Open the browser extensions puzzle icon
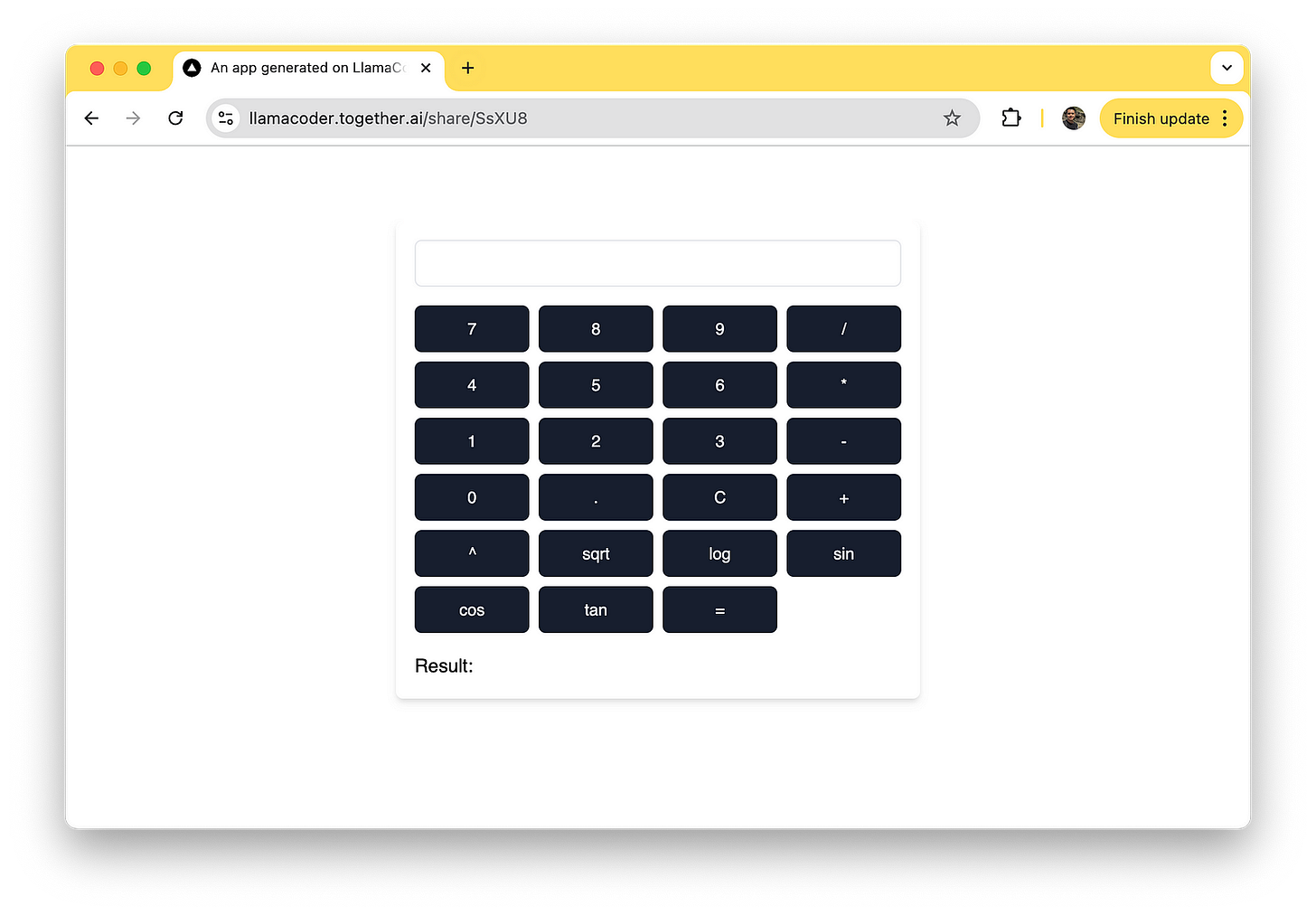This screenshot has width=1316, height=915. (x=1010, y=118)
